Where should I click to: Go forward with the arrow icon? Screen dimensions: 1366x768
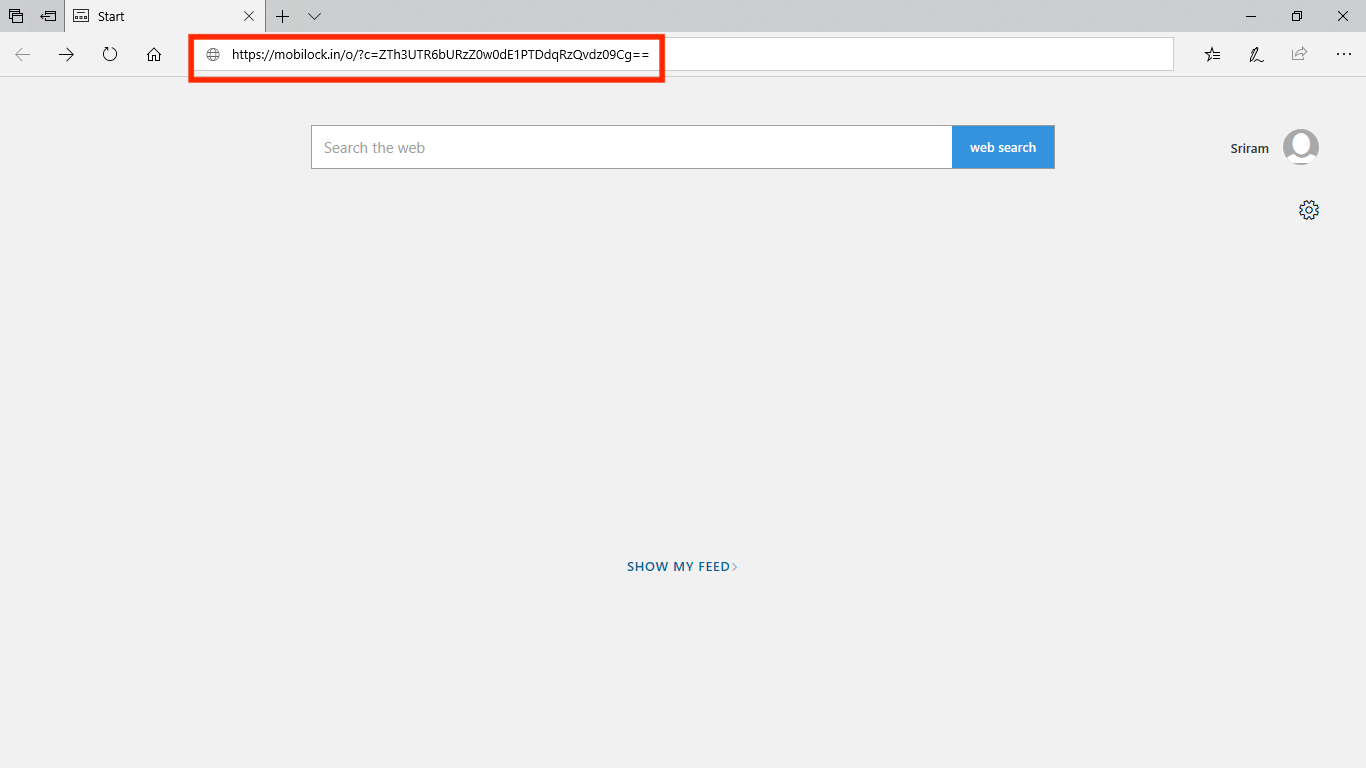(66, 55)
